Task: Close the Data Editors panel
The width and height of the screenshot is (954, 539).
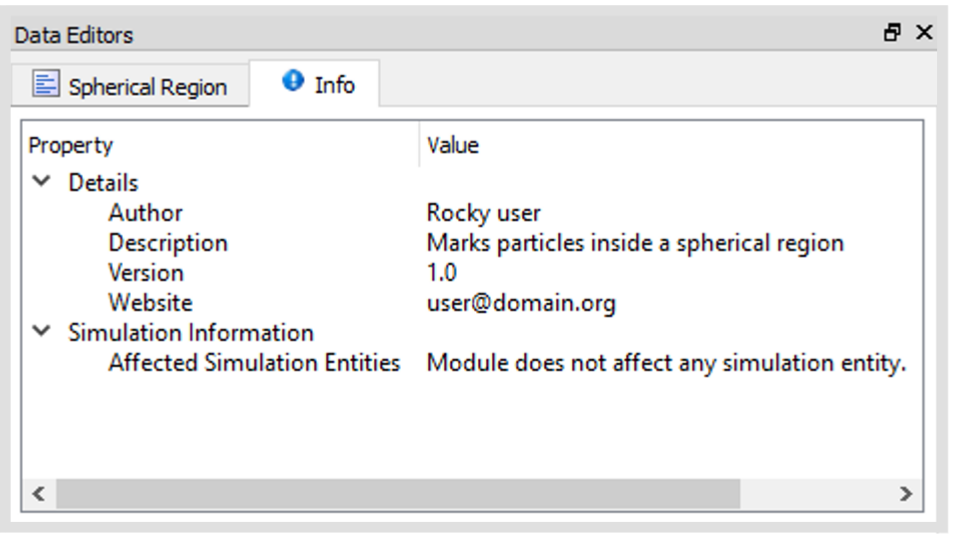Action: click(x=924, y=32)
